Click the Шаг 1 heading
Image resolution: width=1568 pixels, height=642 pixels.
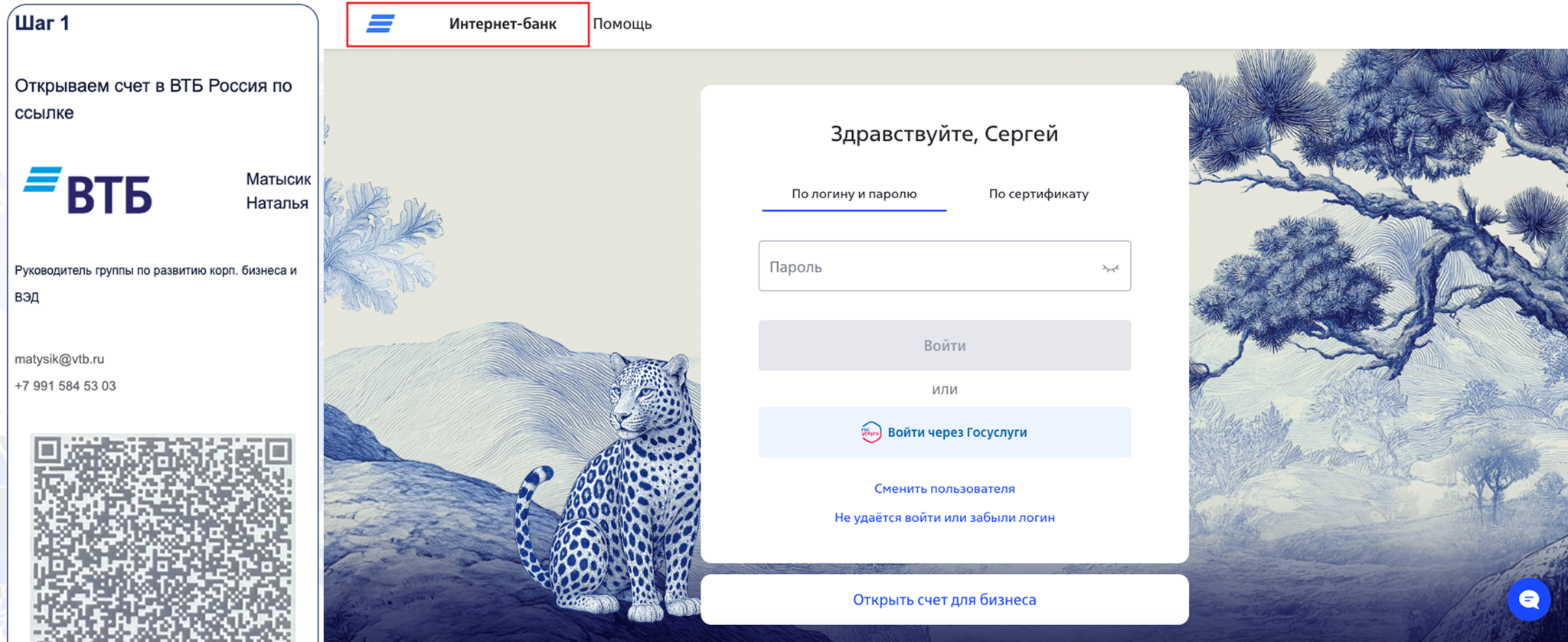click(x=42, y=23)
